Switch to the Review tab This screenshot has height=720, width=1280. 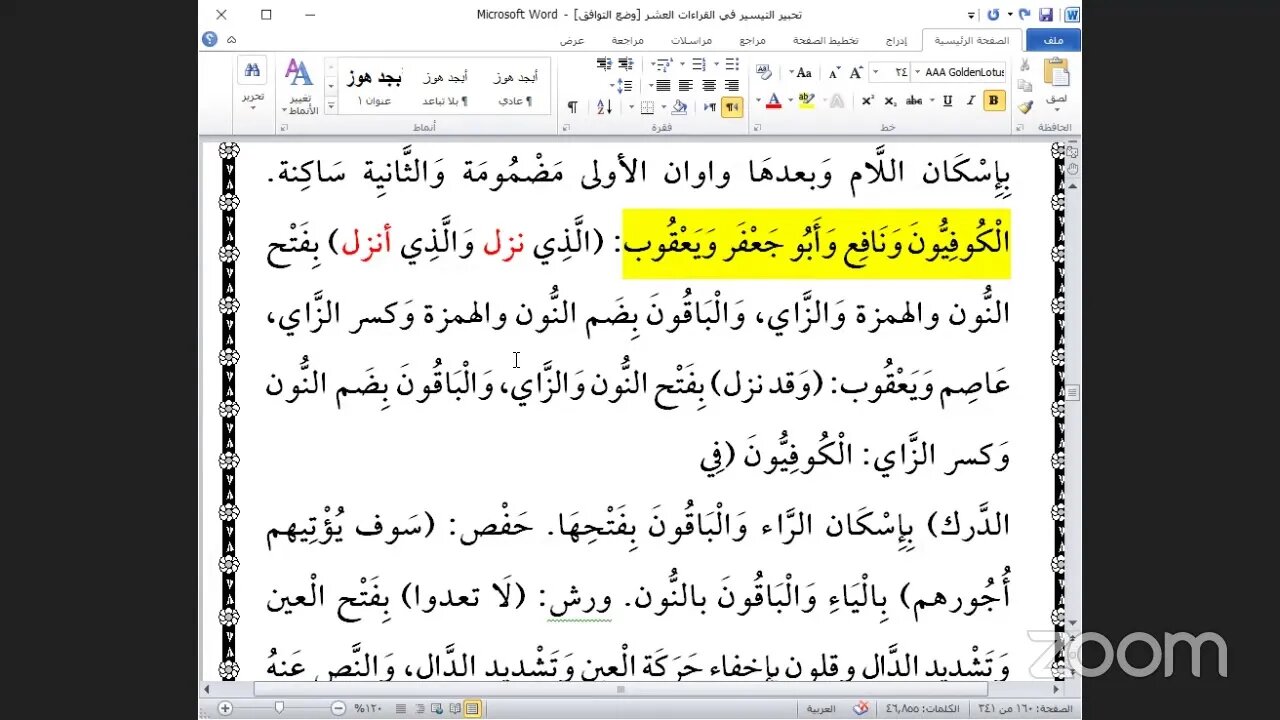(628, 40)
